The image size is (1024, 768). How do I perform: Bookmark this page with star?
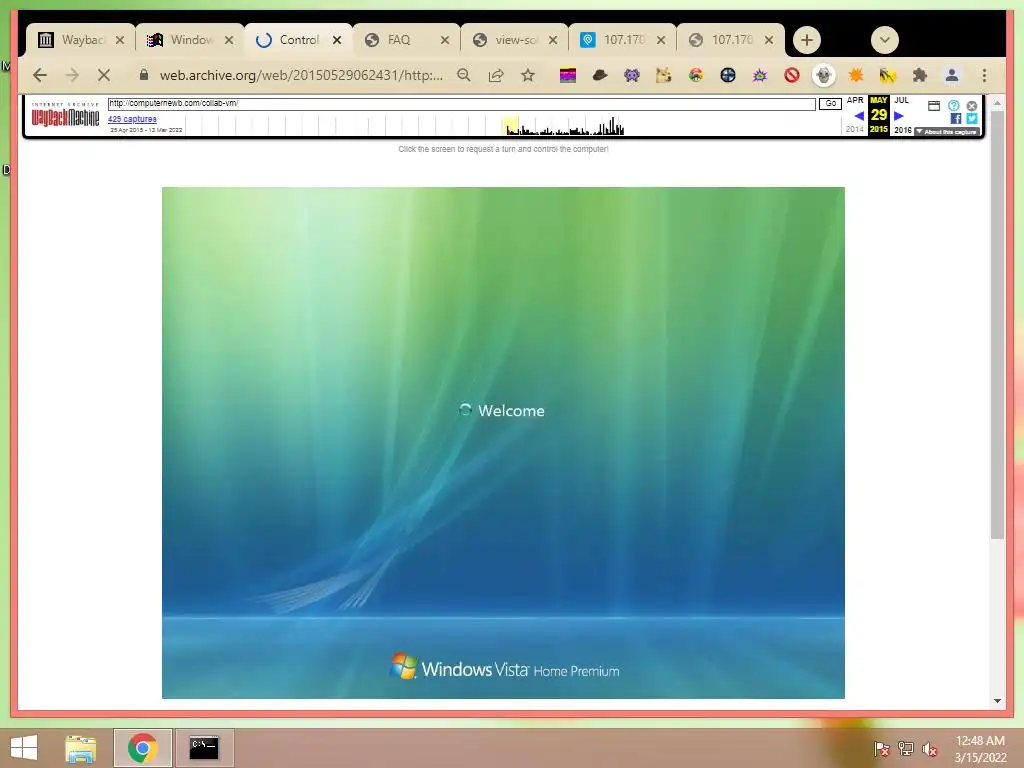[528, 75]
